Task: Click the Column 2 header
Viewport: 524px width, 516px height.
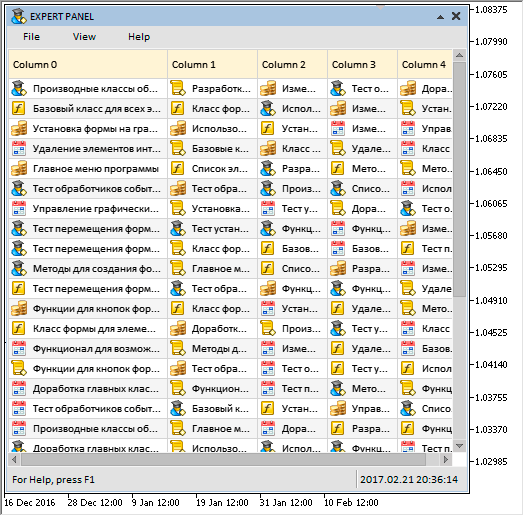Action: (x=292, y=64)
